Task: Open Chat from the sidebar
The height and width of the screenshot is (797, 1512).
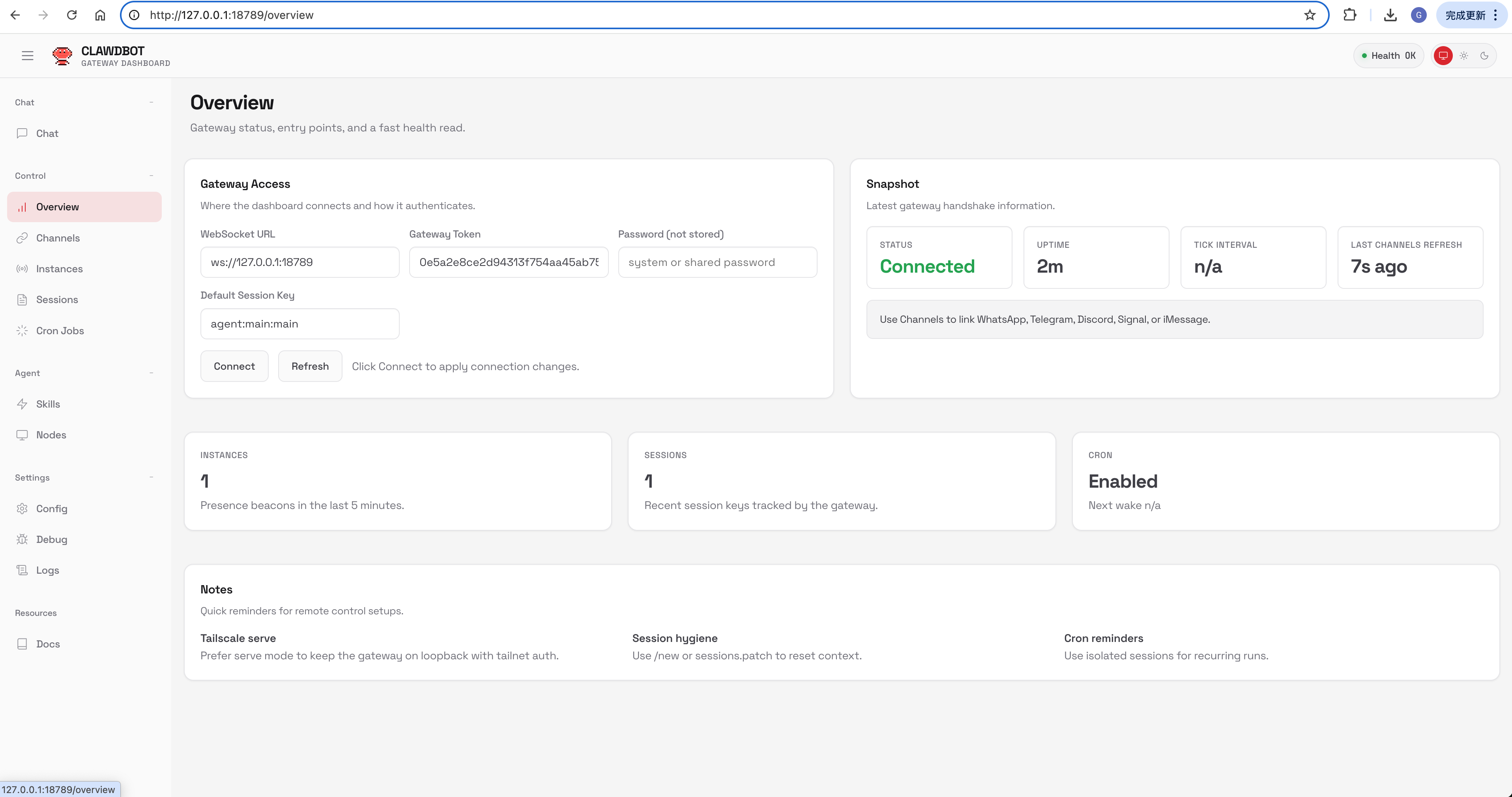Action: 47,133
